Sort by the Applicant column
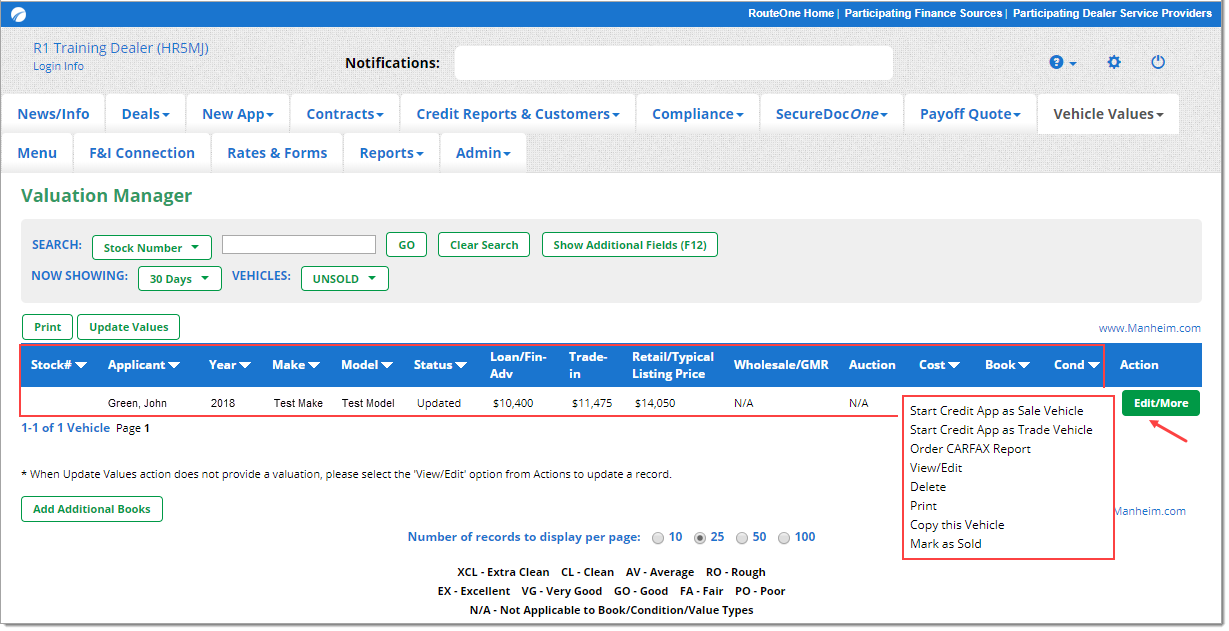 (144, 365)
